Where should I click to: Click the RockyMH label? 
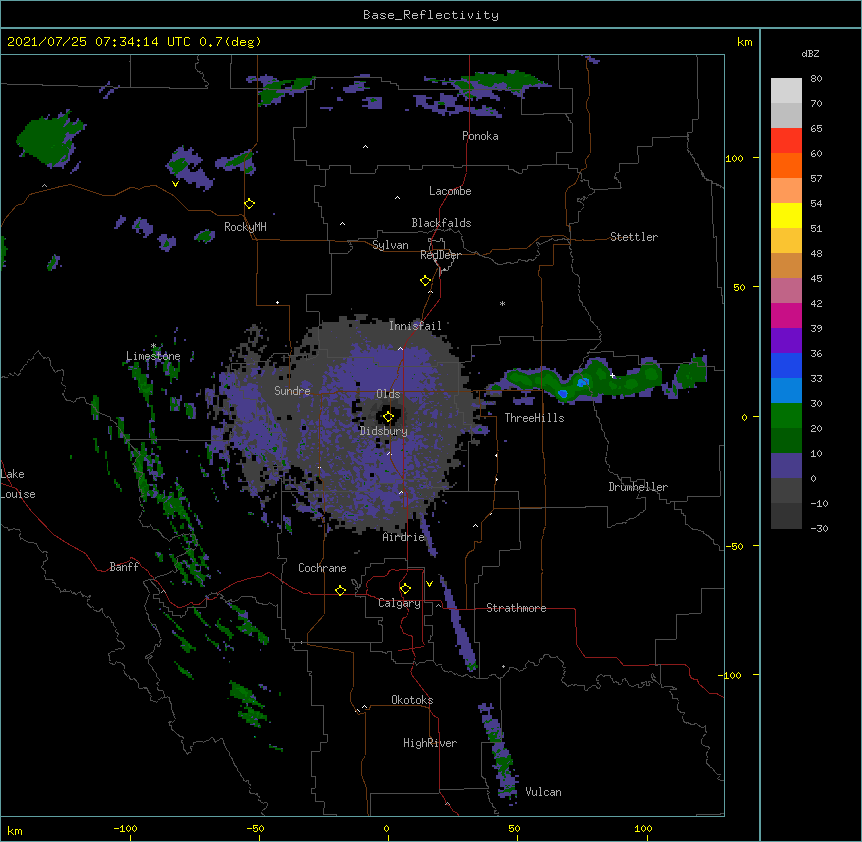[x=245, y=227]
